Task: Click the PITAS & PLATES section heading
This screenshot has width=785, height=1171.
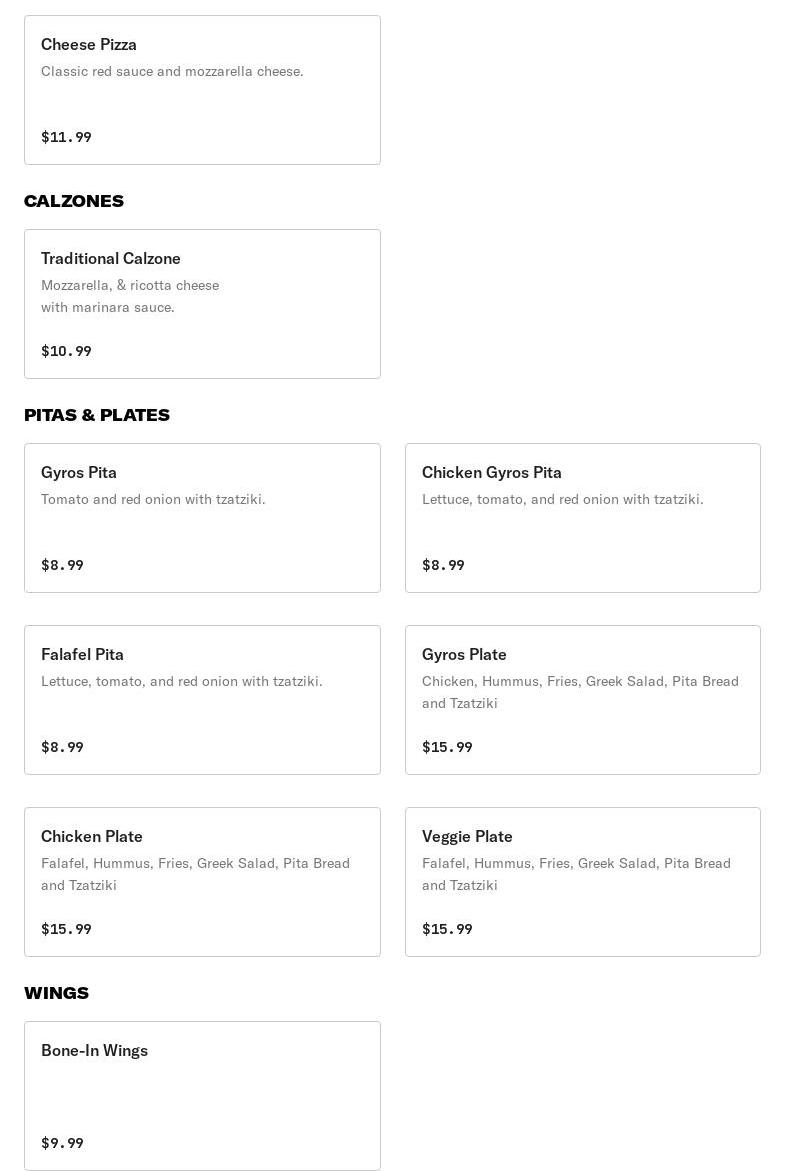Action: click(97, 415)
